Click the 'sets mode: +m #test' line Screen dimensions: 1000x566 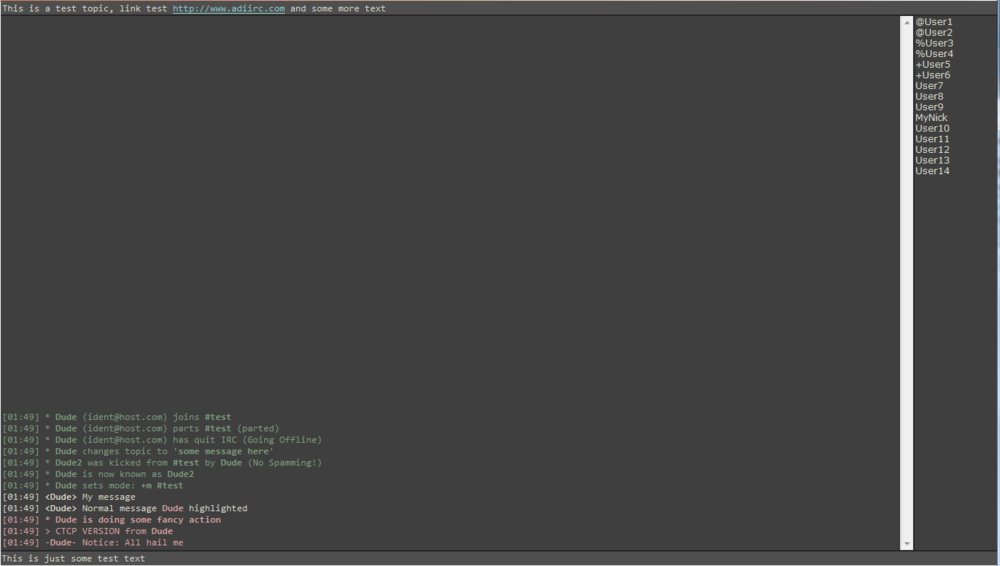coord(92,486)
